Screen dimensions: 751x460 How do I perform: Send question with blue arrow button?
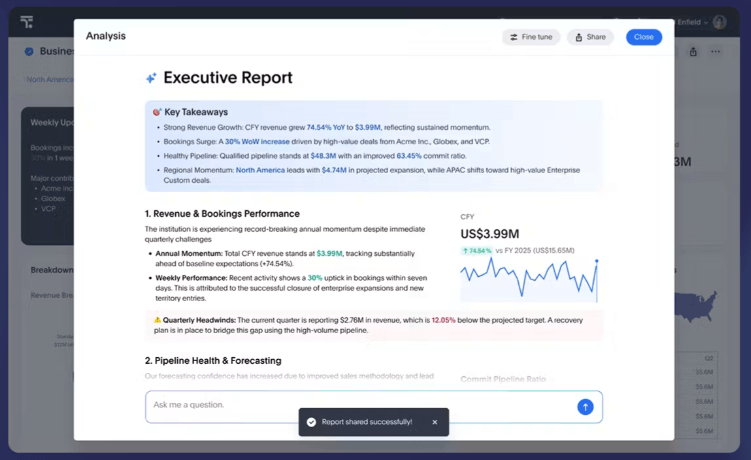(x=585, y=407)
